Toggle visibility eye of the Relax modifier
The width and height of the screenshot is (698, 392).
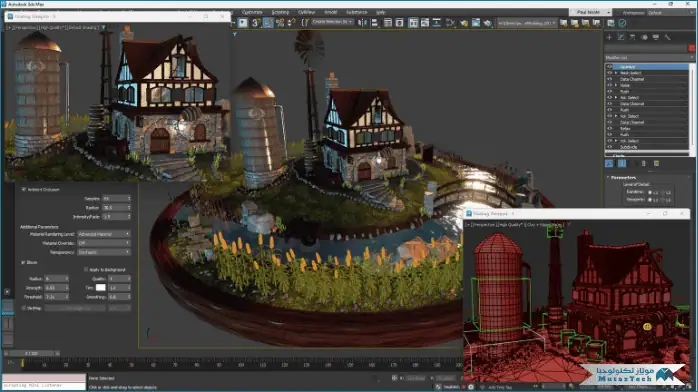point(609,128)
